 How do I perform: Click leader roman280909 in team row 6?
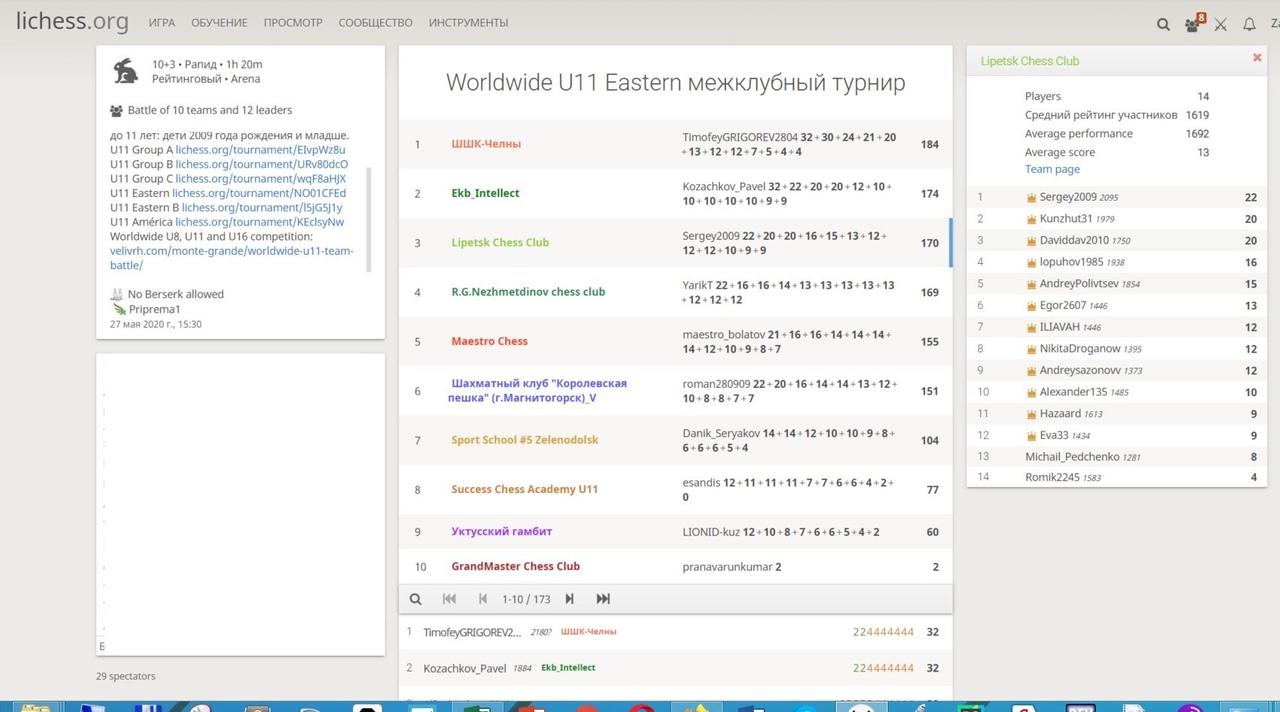716,383
